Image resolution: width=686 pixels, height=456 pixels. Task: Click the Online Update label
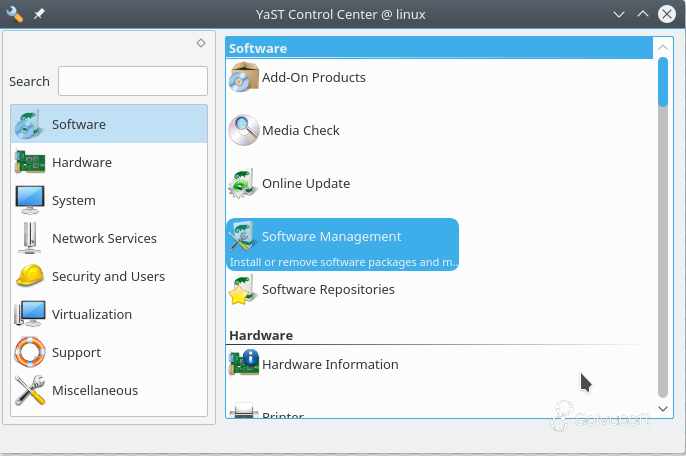(306, 183)
